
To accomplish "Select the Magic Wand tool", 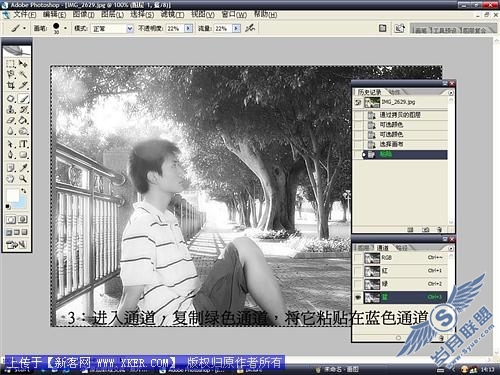I will pos(23,74).
